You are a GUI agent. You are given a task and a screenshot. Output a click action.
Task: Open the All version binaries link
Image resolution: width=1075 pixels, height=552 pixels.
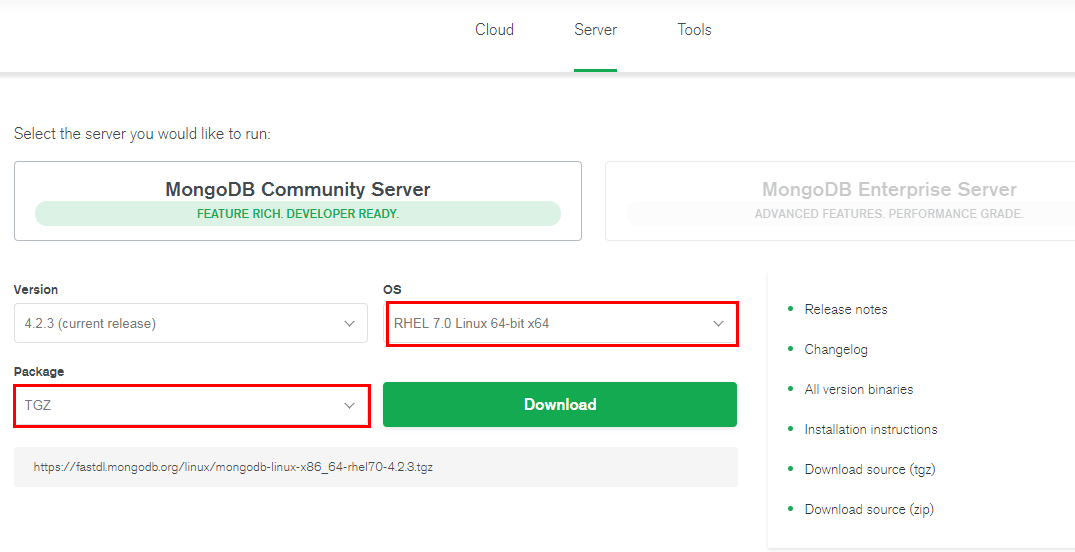(x=858, y=389)
